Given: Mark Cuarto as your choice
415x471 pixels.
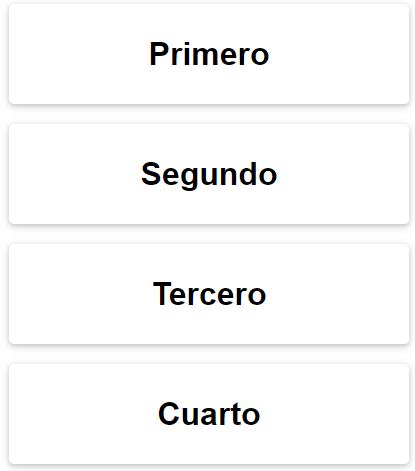Looking at the screenshot, I should pos(209,414).
